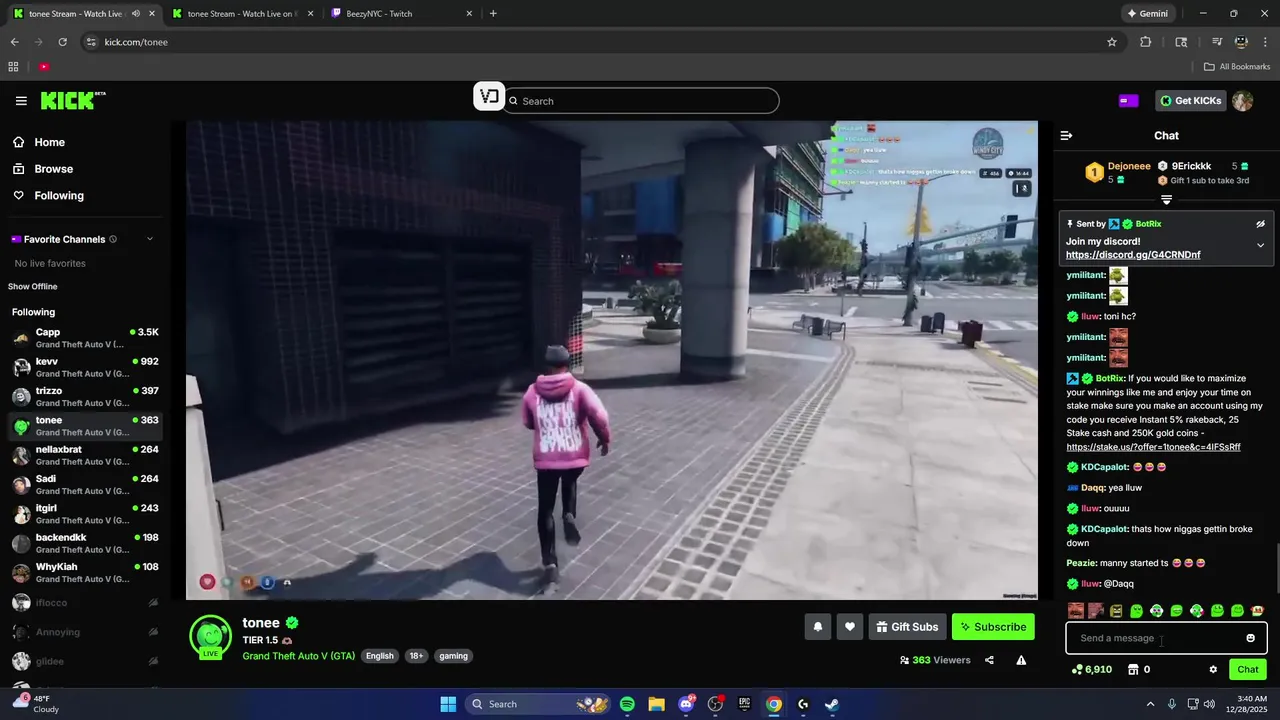
Task: Open Chrome media controls icon
Action: coord(1217,42)
